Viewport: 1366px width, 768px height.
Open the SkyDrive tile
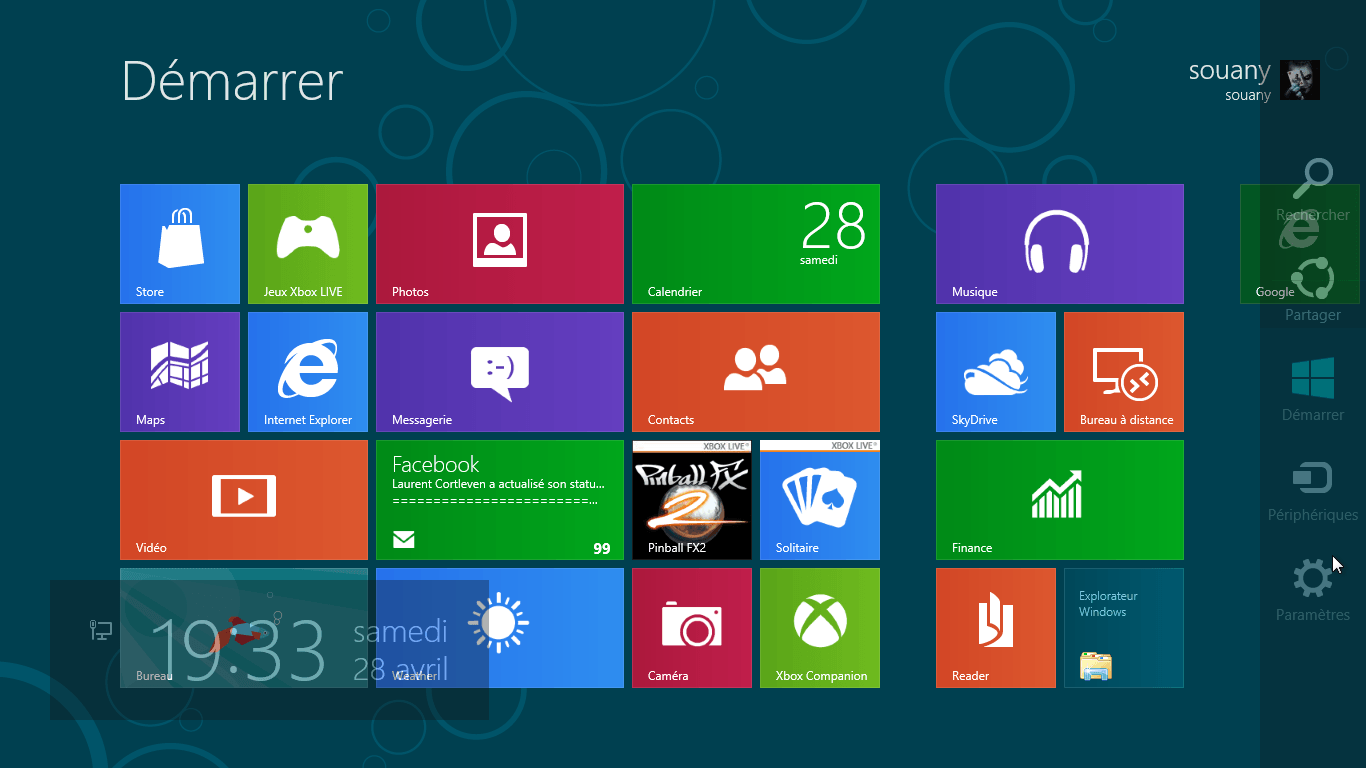(x=996, y=372)
